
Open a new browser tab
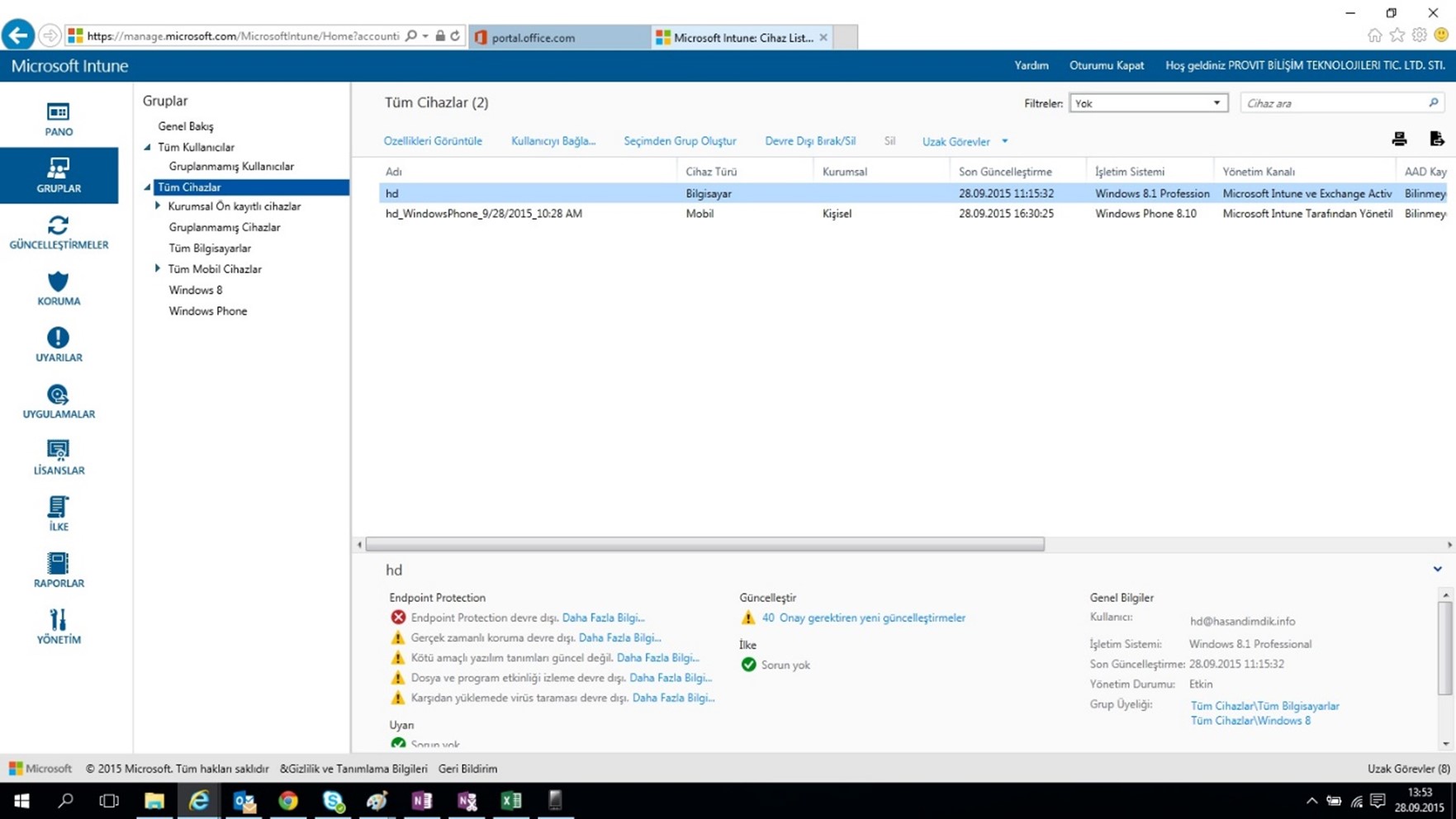(845, 37)
